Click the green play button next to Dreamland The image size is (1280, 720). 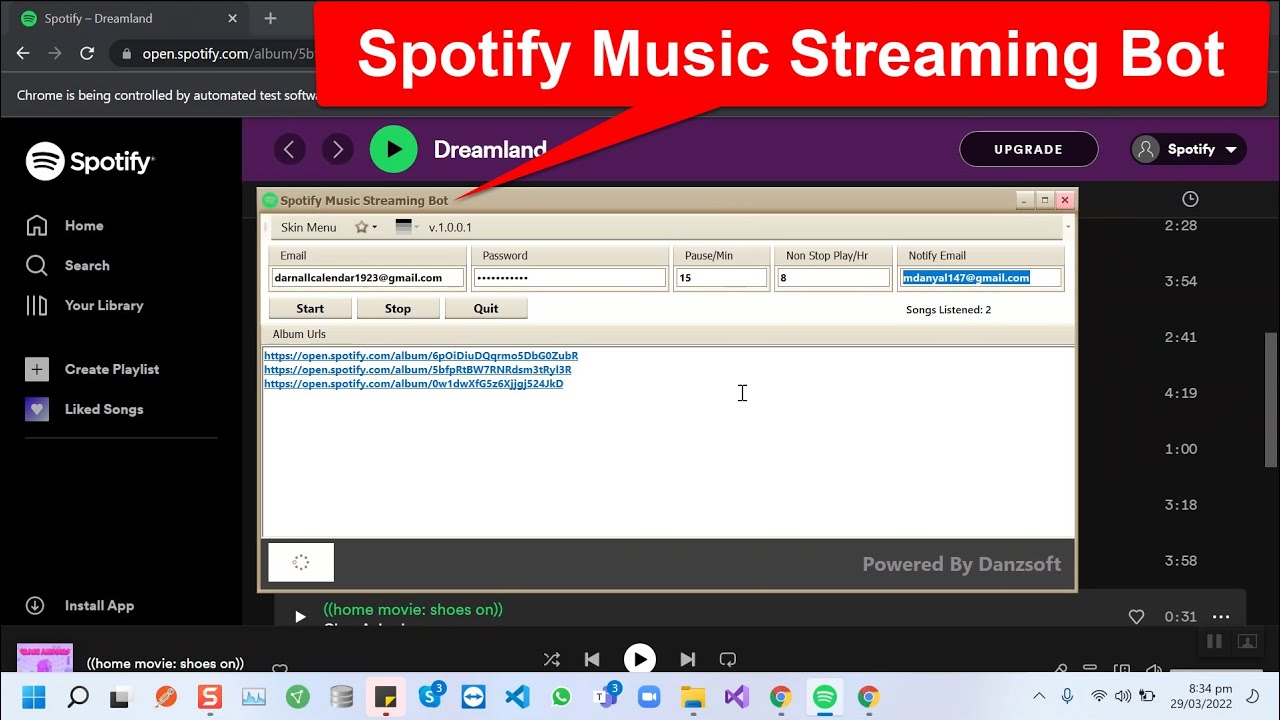point(393,148)
